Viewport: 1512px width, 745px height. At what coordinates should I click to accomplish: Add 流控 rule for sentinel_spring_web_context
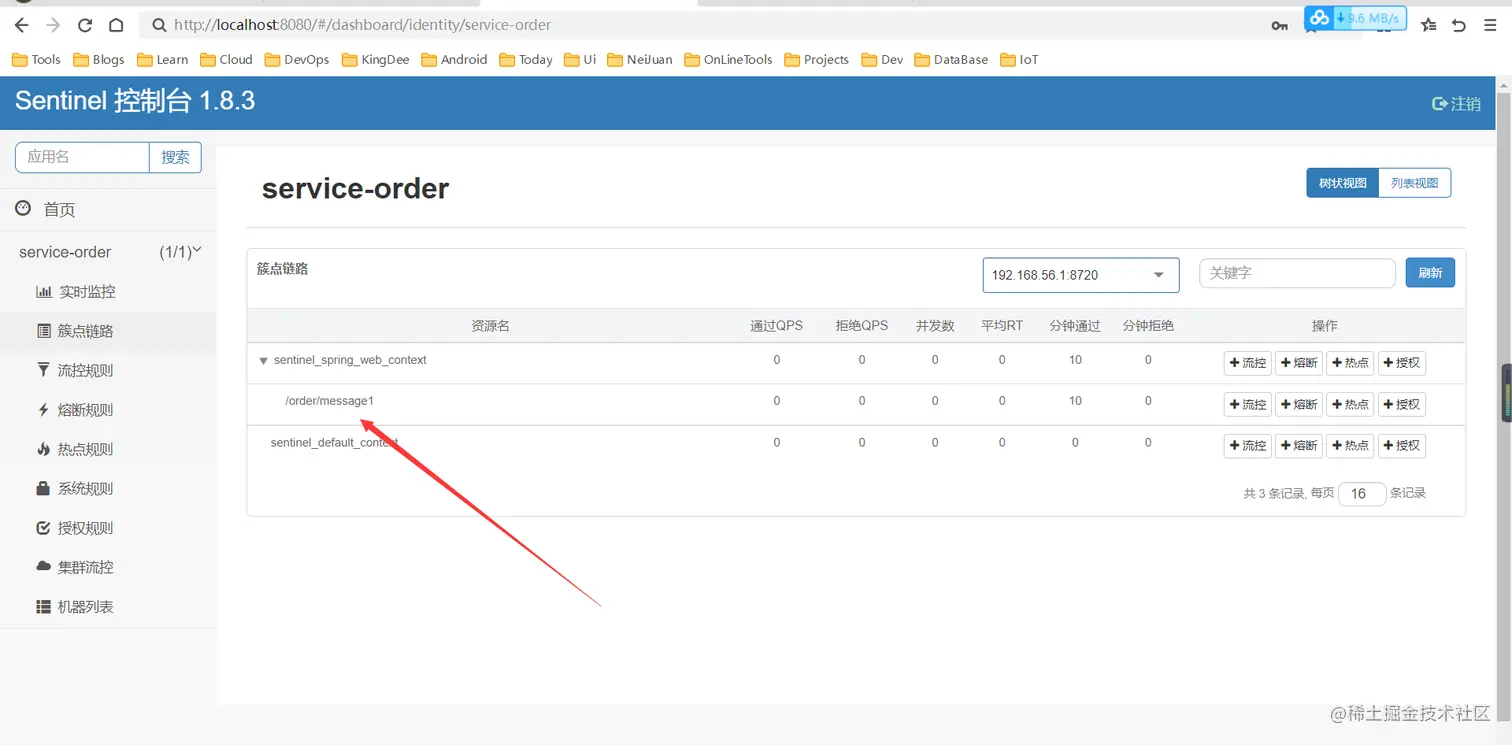tap(1247, 363)
